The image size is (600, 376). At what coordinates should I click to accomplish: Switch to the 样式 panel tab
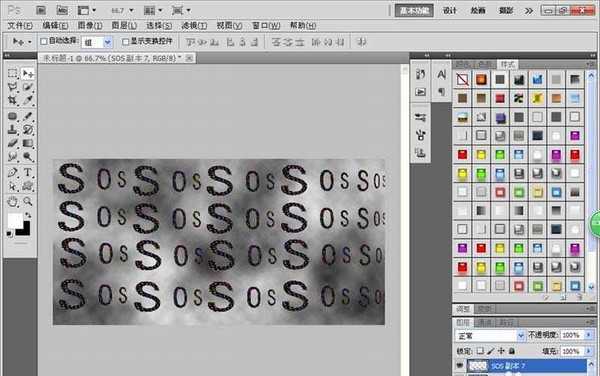click(508, 64)
